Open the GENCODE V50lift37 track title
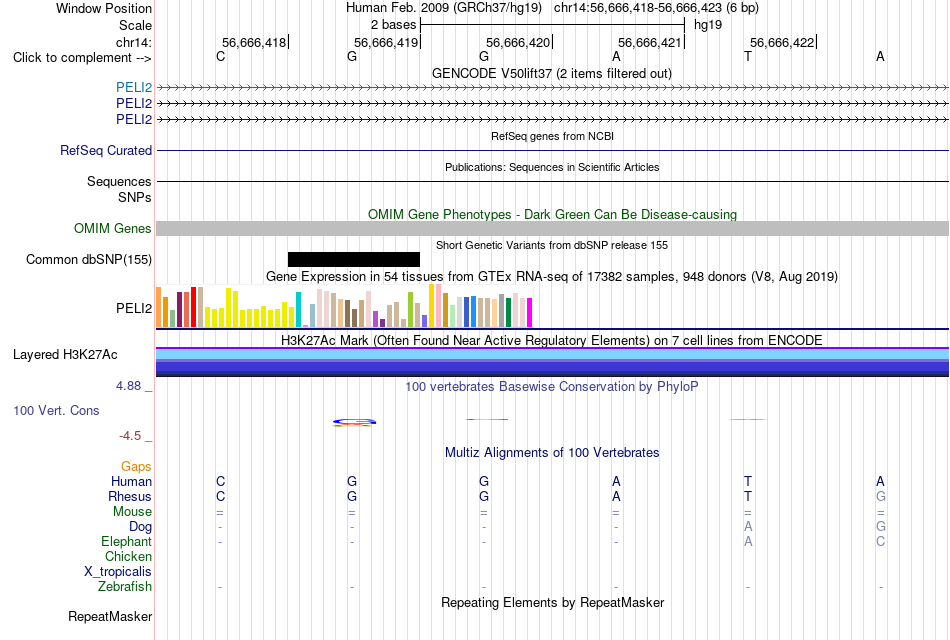 551,73
